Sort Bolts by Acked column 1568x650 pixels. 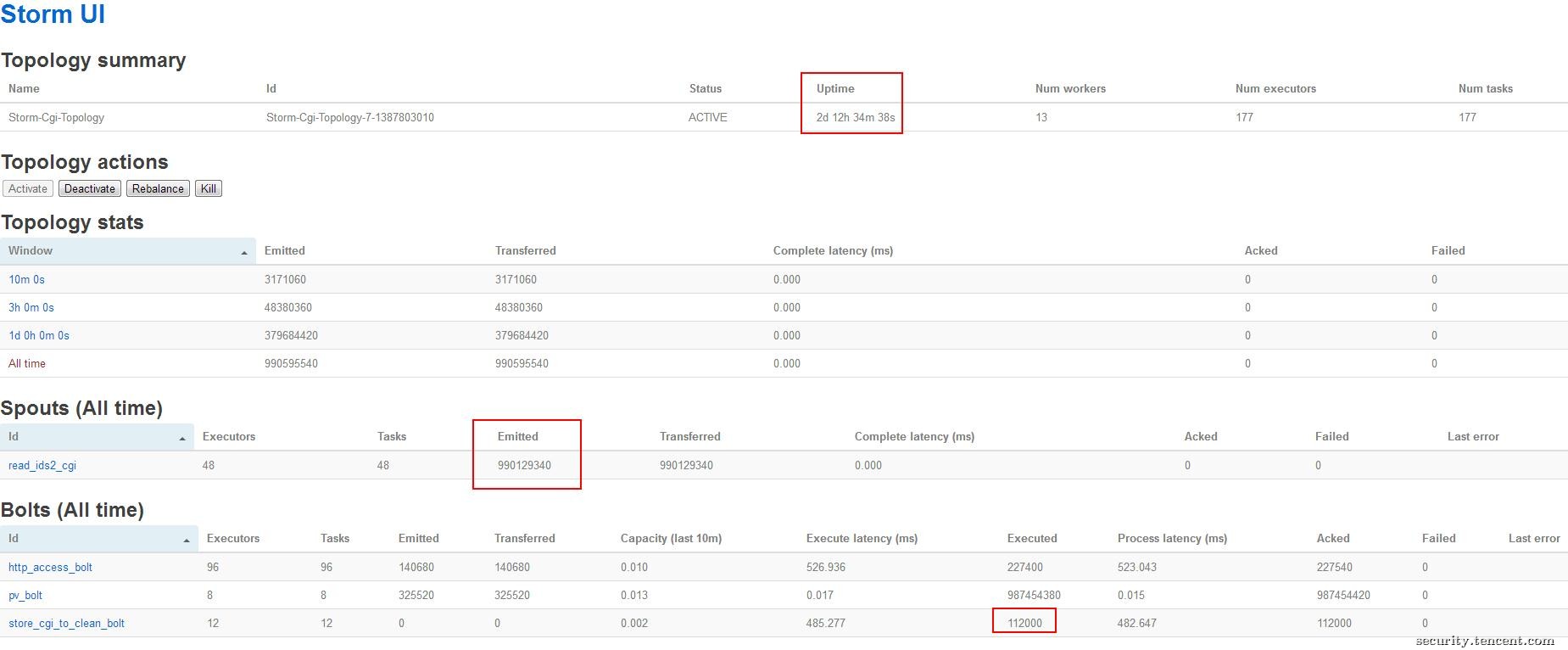point(1333,538)
